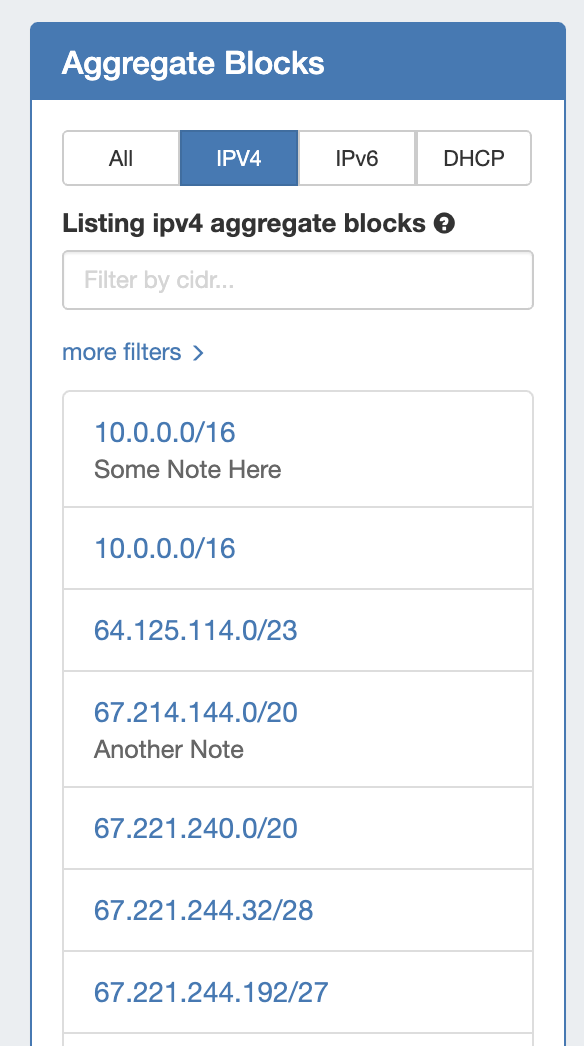Screen dimensions: 584x1046
Task: Switch to the All tab
Action: [121, 158]
